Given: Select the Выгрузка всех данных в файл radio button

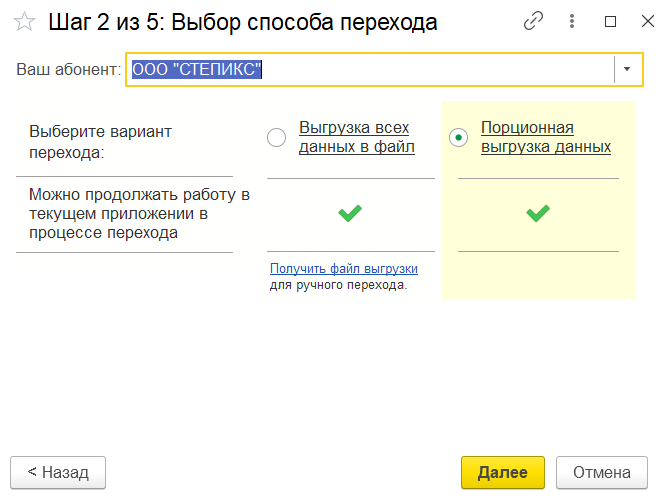Looking at the screenshot, I should [x=277, y=138].
